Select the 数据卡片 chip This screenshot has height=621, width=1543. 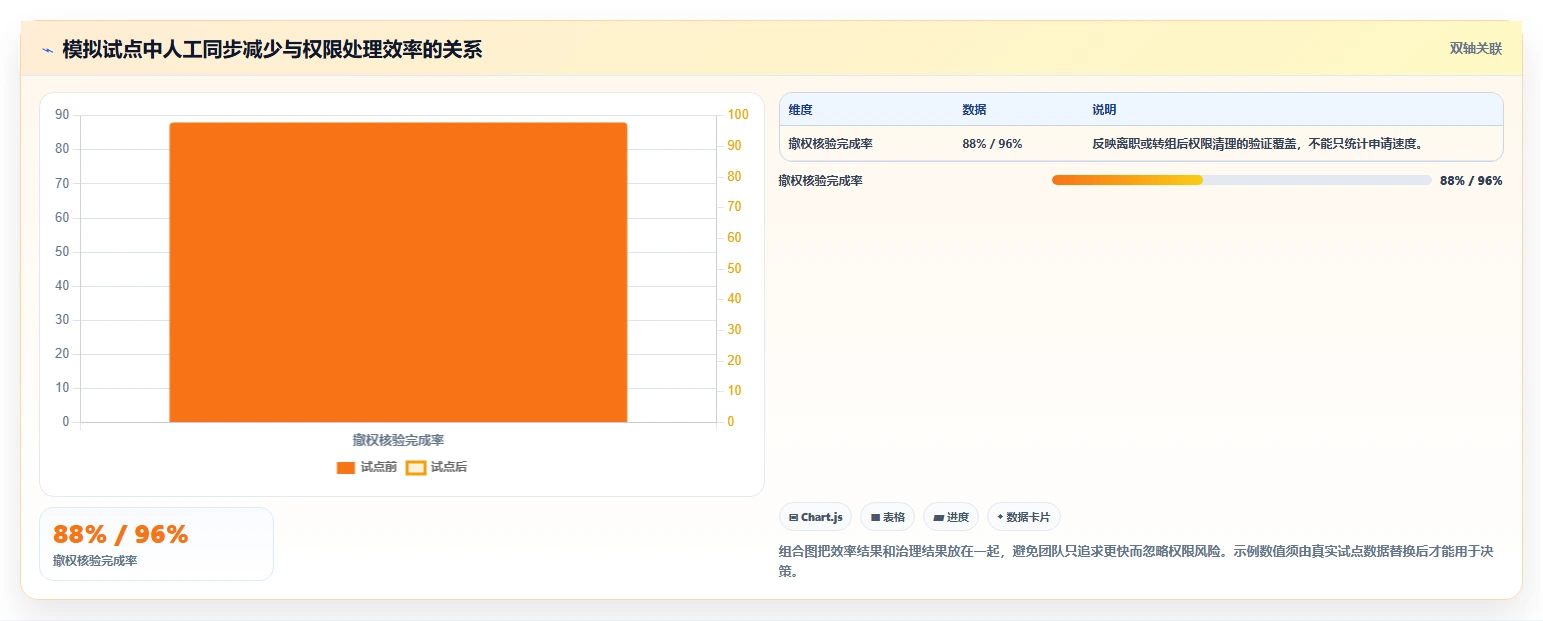point(1023,517)
